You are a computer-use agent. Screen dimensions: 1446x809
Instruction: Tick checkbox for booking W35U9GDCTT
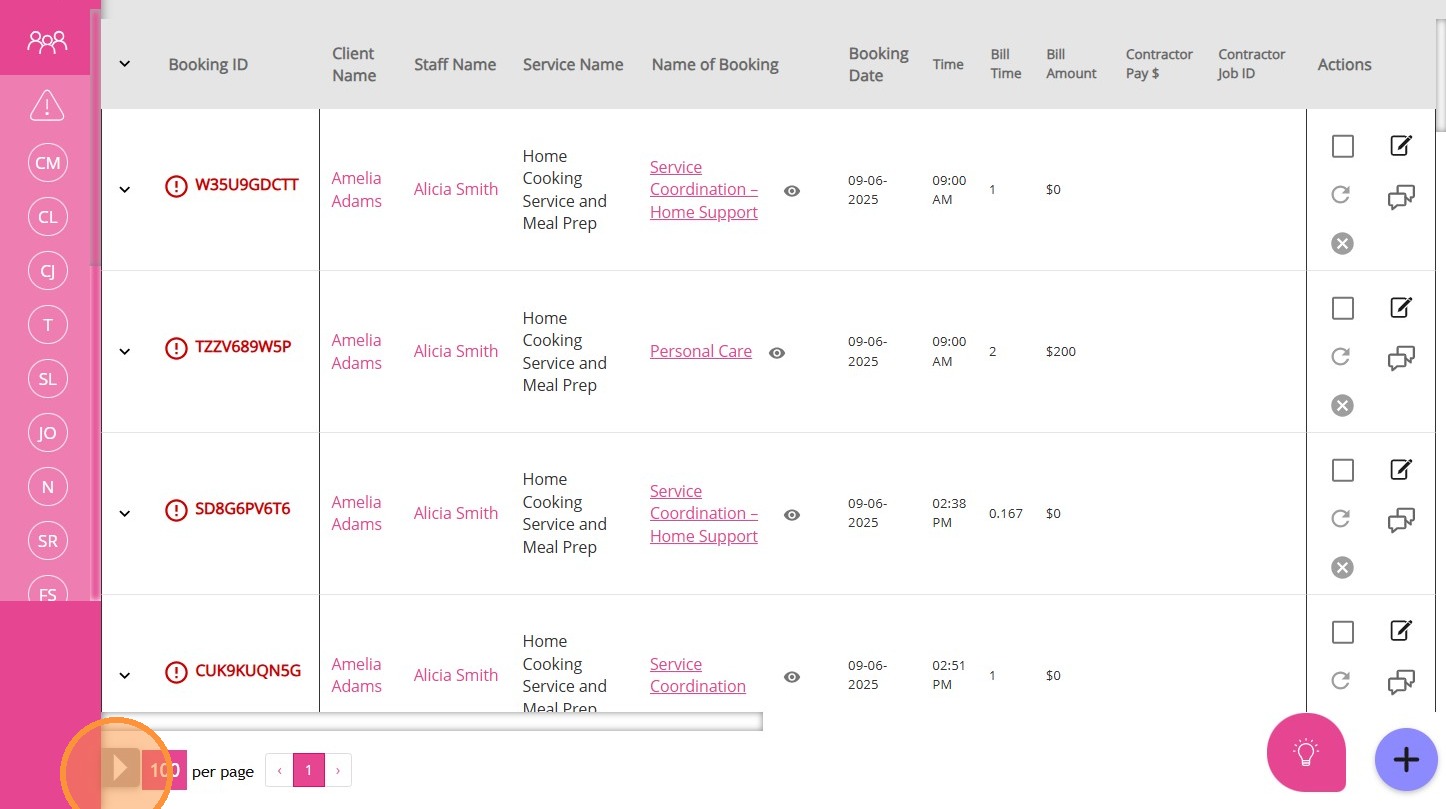pos(1342,146)
